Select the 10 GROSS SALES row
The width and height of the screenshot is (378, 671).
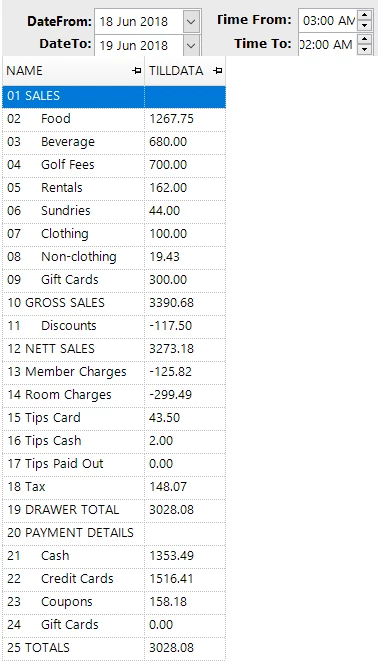coord(114,303)
